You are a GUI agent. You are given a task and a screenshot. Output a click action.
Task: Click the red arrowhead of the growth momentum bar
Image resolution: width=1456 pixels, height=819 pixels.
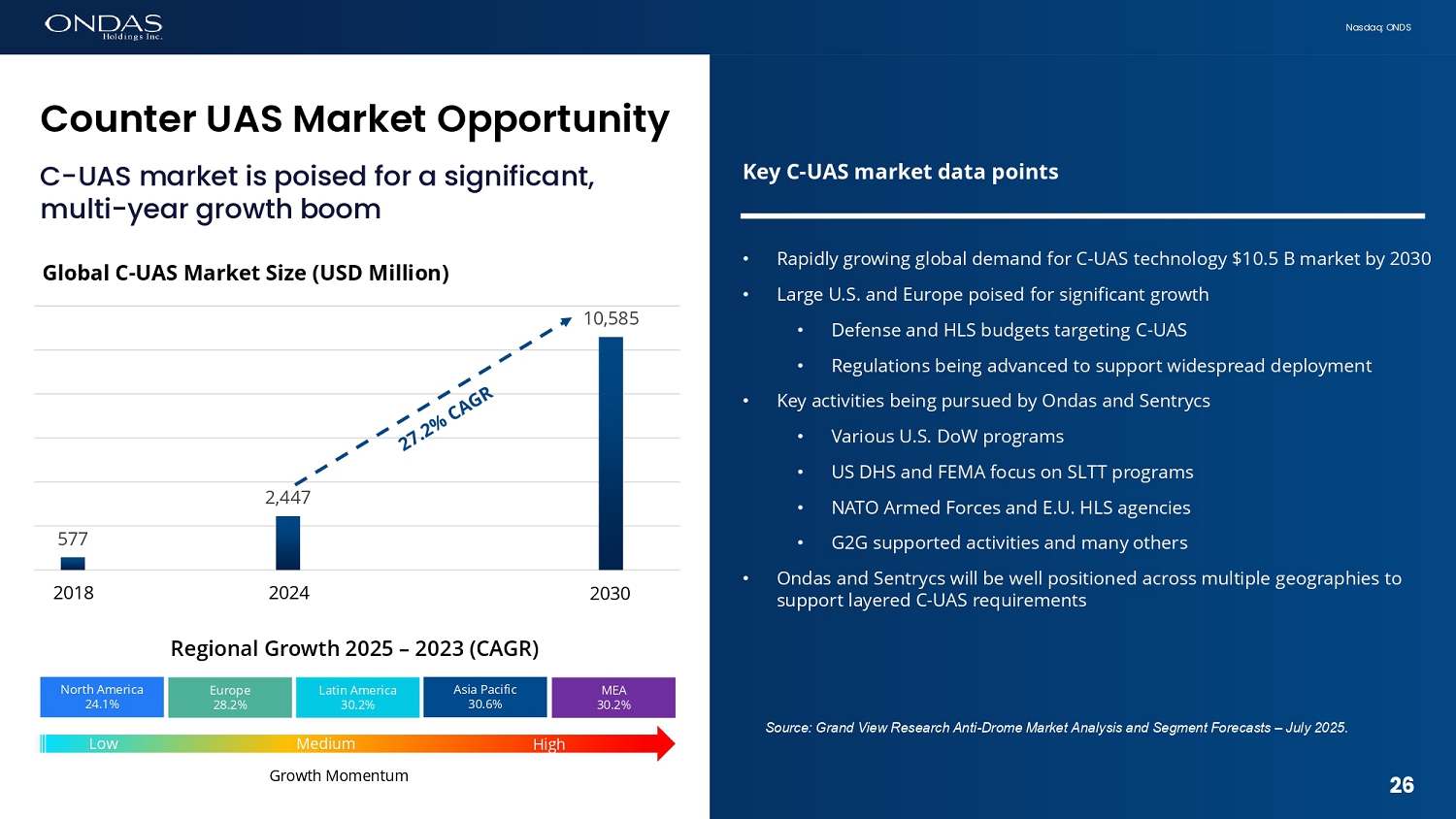pos(665,743)
